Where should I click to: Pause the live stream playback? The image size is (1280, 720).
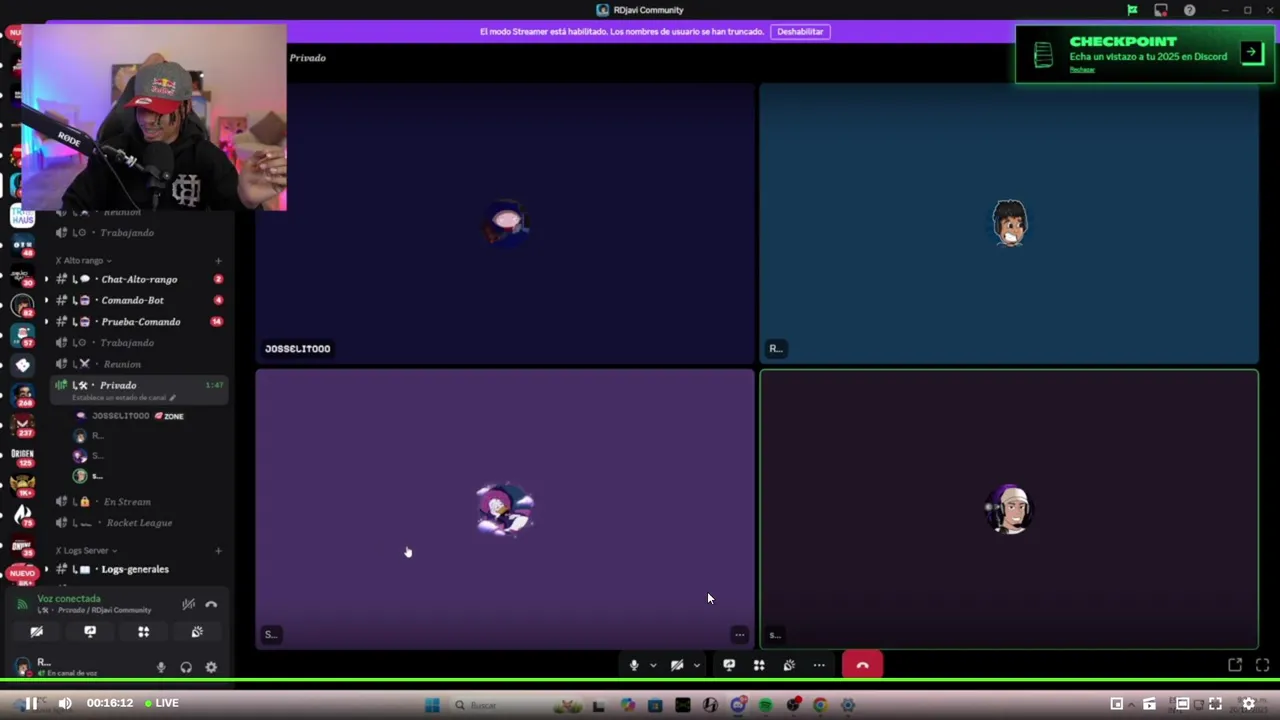[31, 703]
